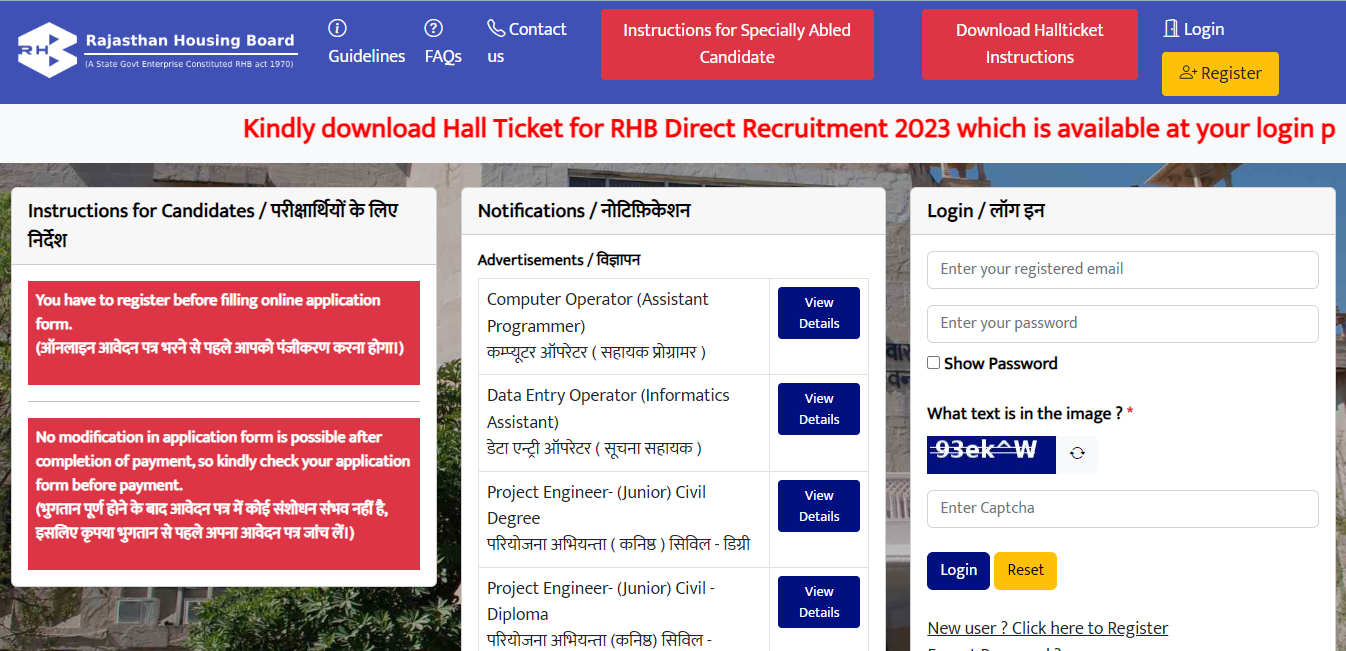The width and height of the screenshot is (1346, 651).
Task: Toggle the Show Password checkbox
Action: 933,363
